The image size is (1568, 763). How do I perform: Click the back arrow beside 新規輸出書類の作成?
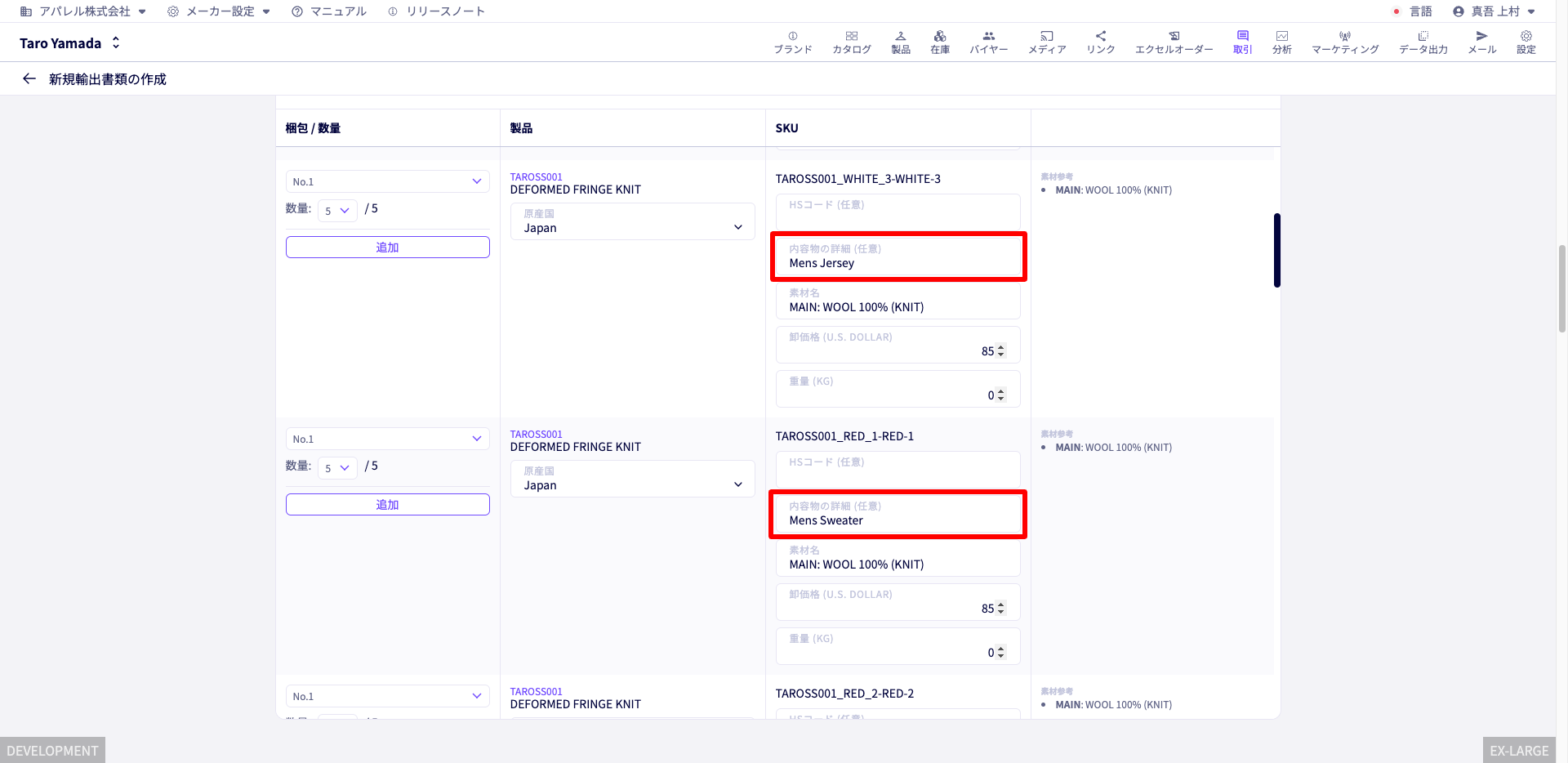coord(29,78)
